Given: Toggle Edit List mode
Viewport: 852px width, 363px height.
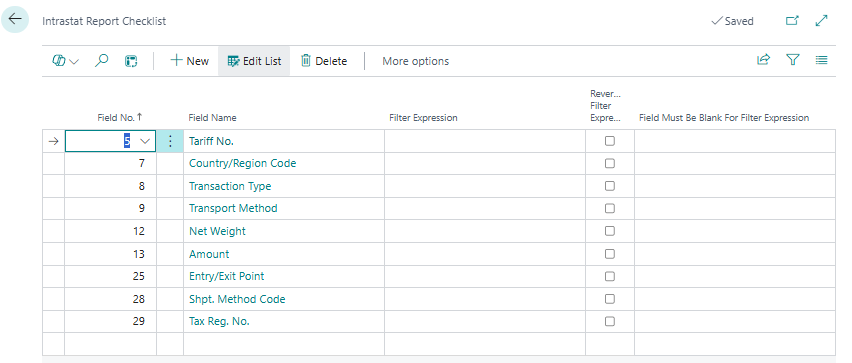Looking at the screenshot, I should [254, 61].
